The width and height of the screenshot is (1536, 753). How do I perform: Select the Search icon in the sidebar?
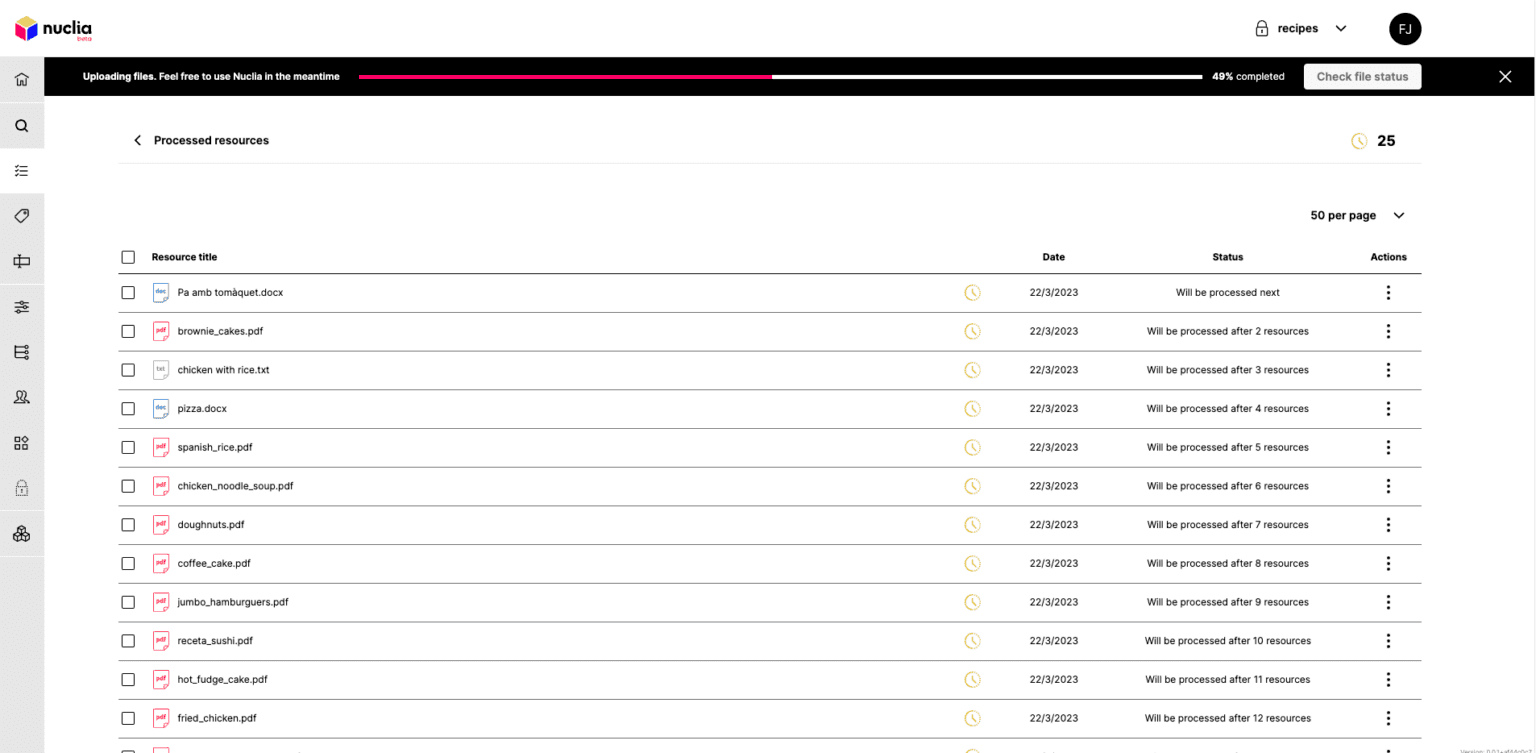click(x=22, y=125)
